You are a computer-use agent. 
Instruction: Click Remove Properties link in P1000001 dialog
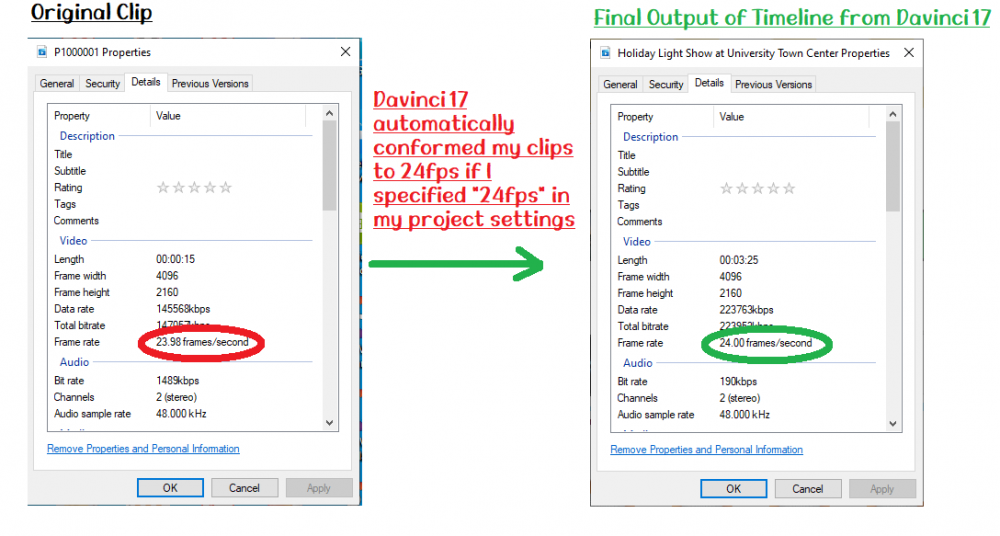click(143, 449)
